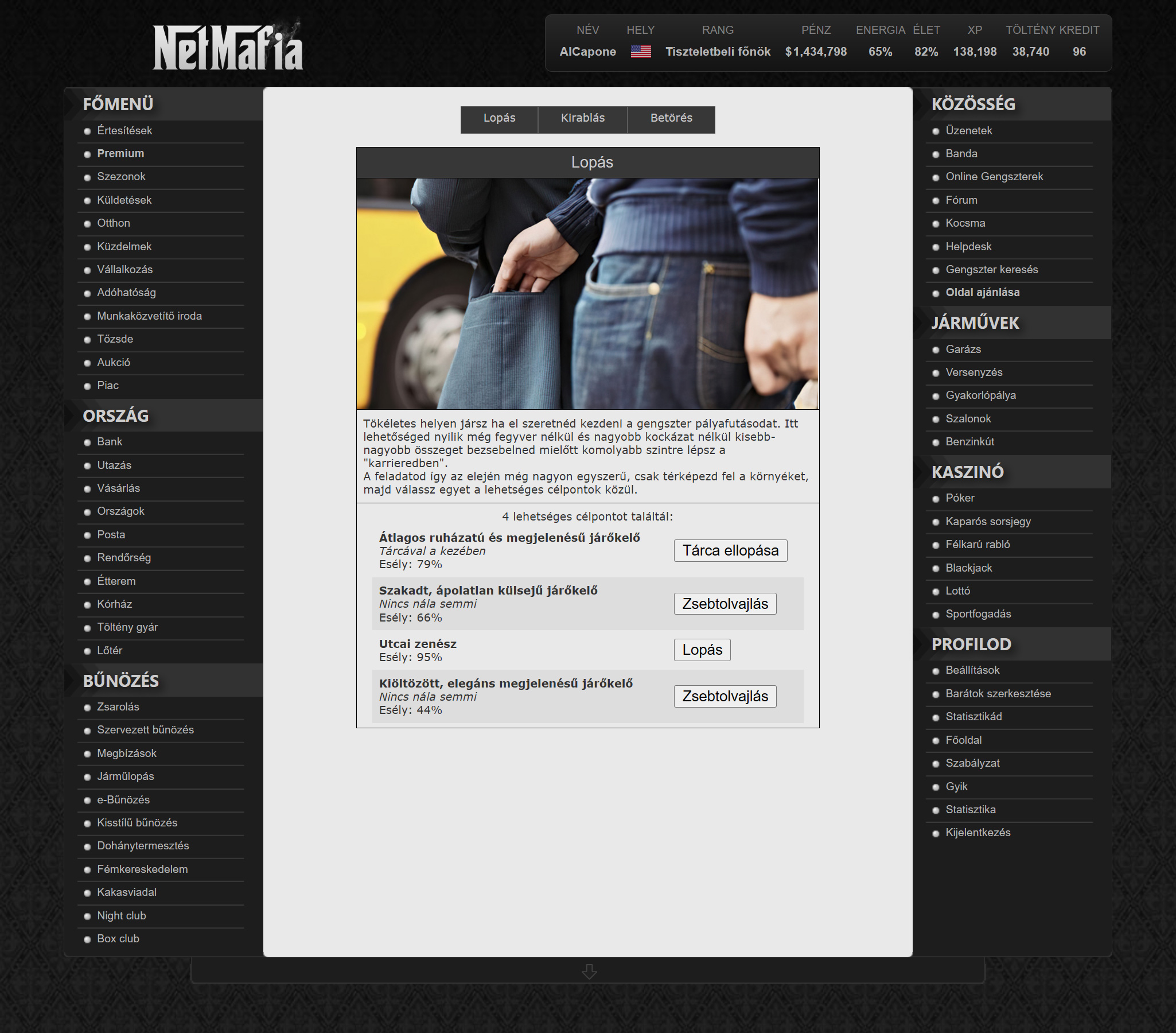Visit the Kórház page
The image size is (1176, 1033).
pos(115,604)
